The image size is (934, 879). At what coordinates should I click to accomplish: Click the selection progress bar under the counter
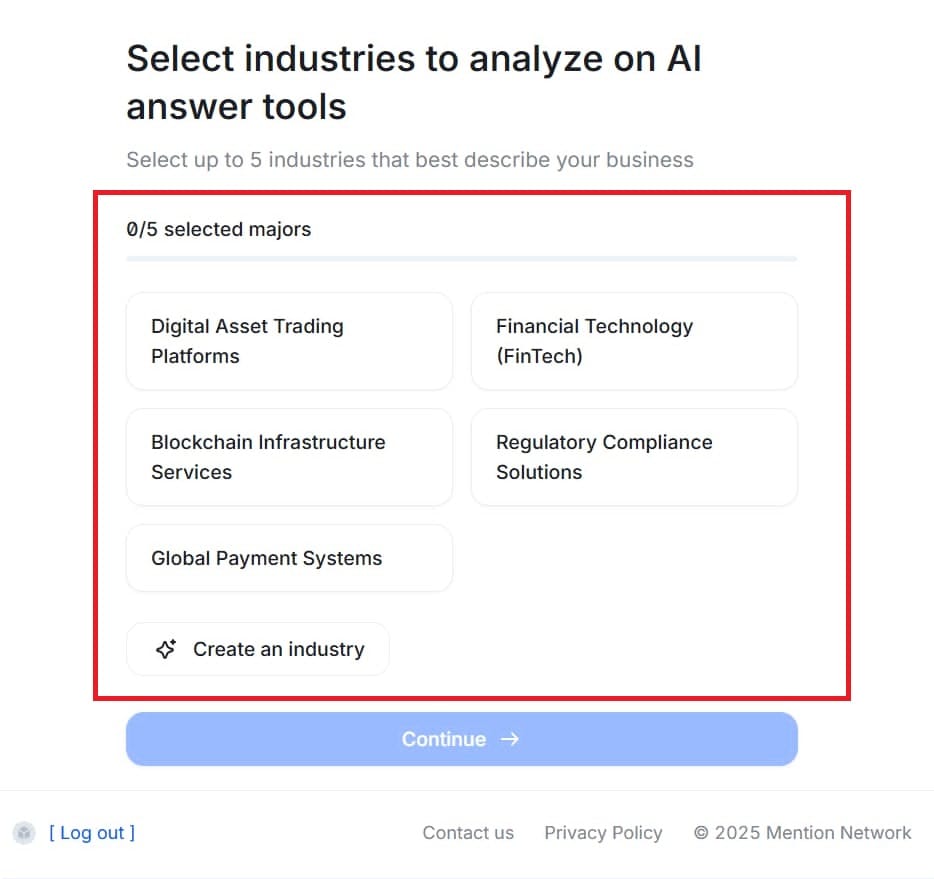pos(461,259)
